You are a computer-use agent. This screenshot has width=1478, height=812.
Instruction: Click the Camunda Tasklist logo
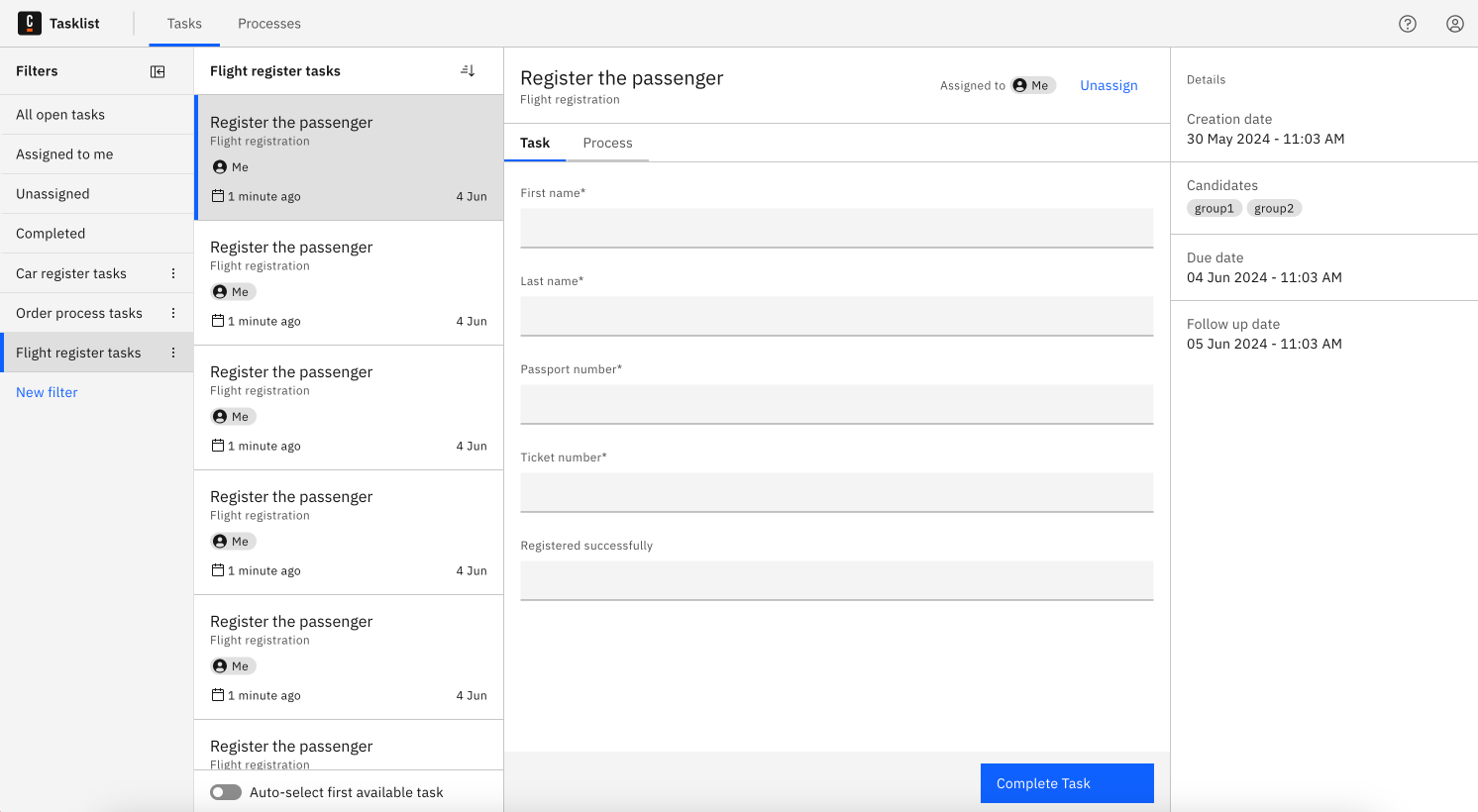pos(59,23)
